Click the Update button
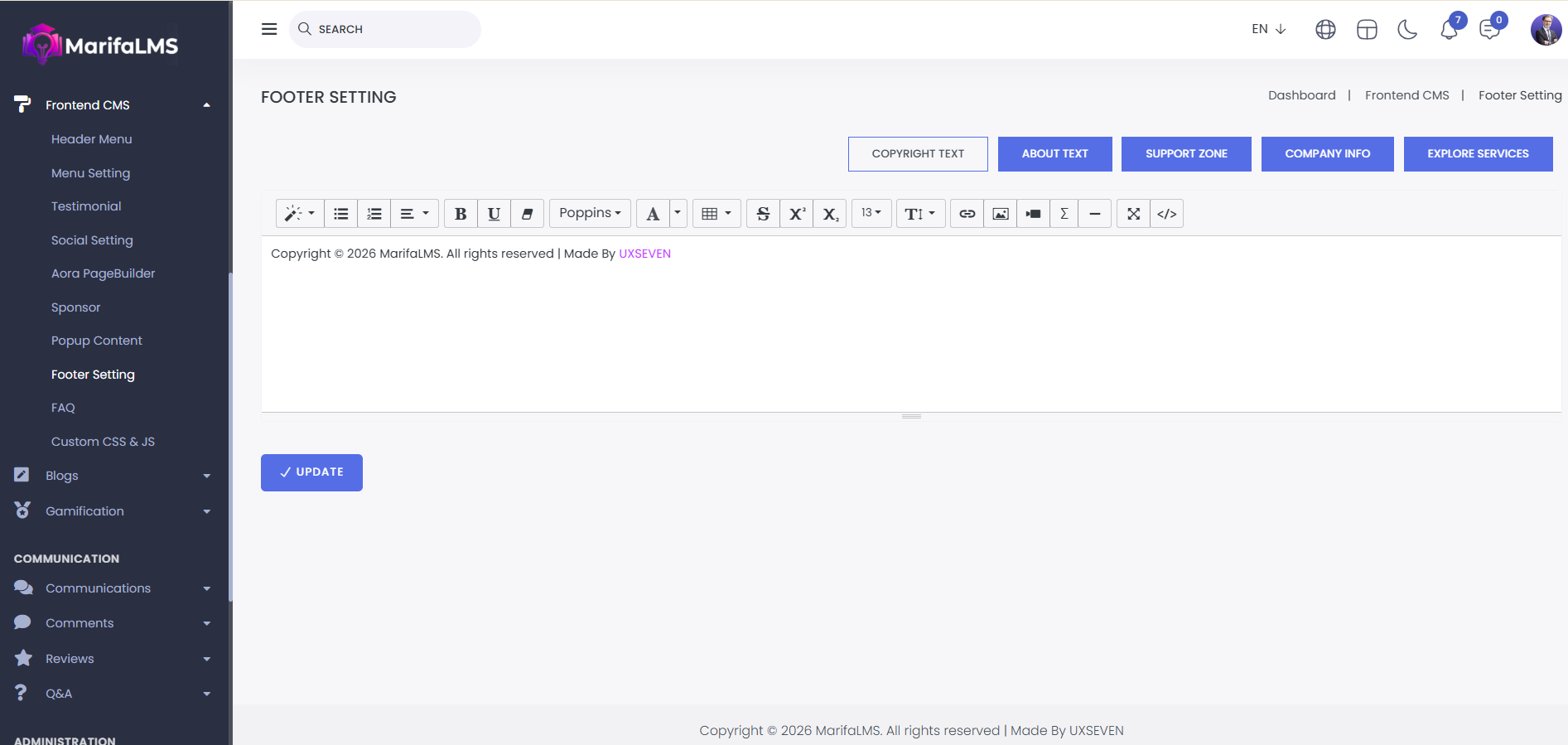The height and width of the screenshot is (745, 1568). pos(311,472)
